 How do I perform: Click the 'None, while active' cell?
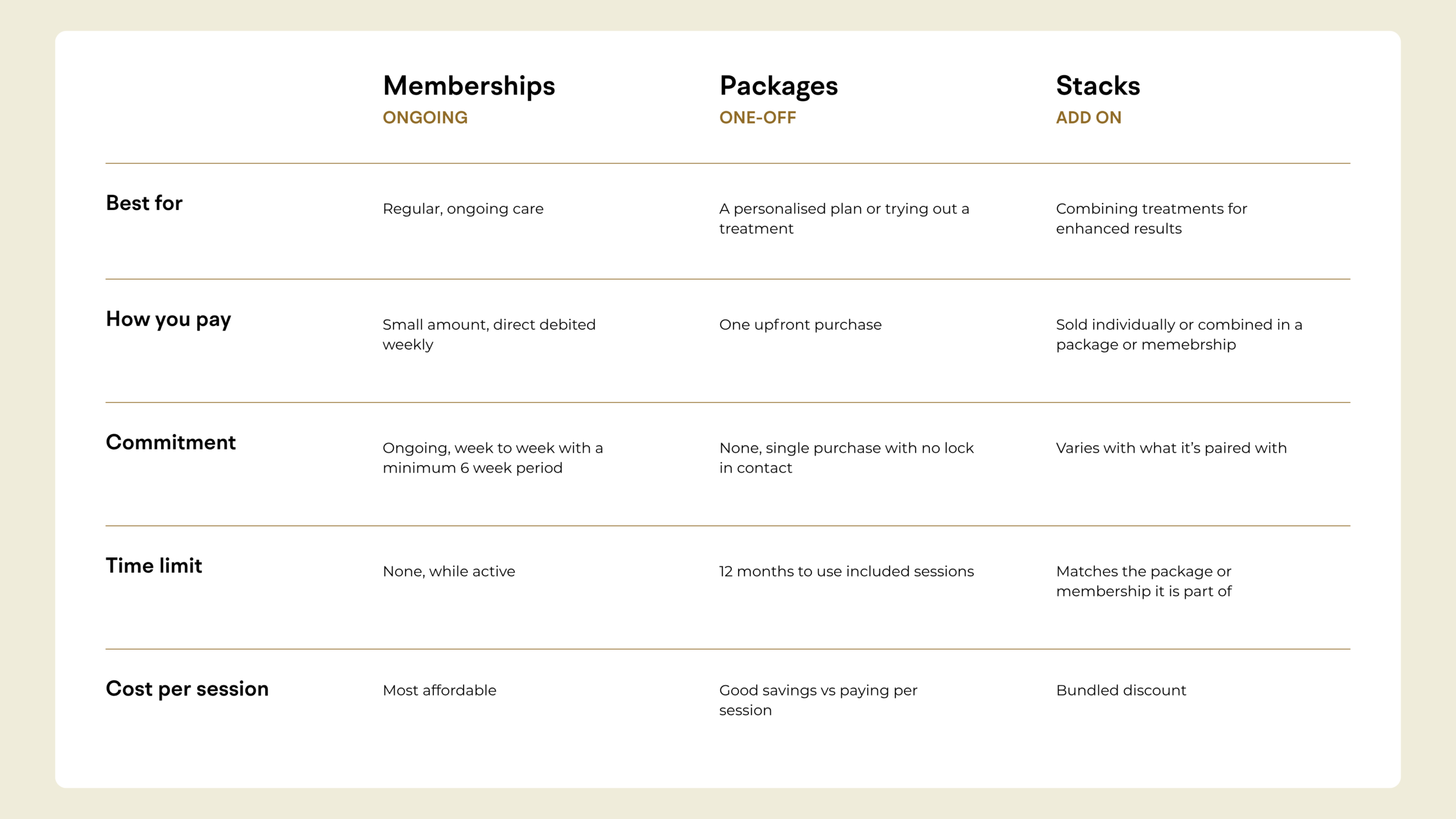(x=449, y=571)
